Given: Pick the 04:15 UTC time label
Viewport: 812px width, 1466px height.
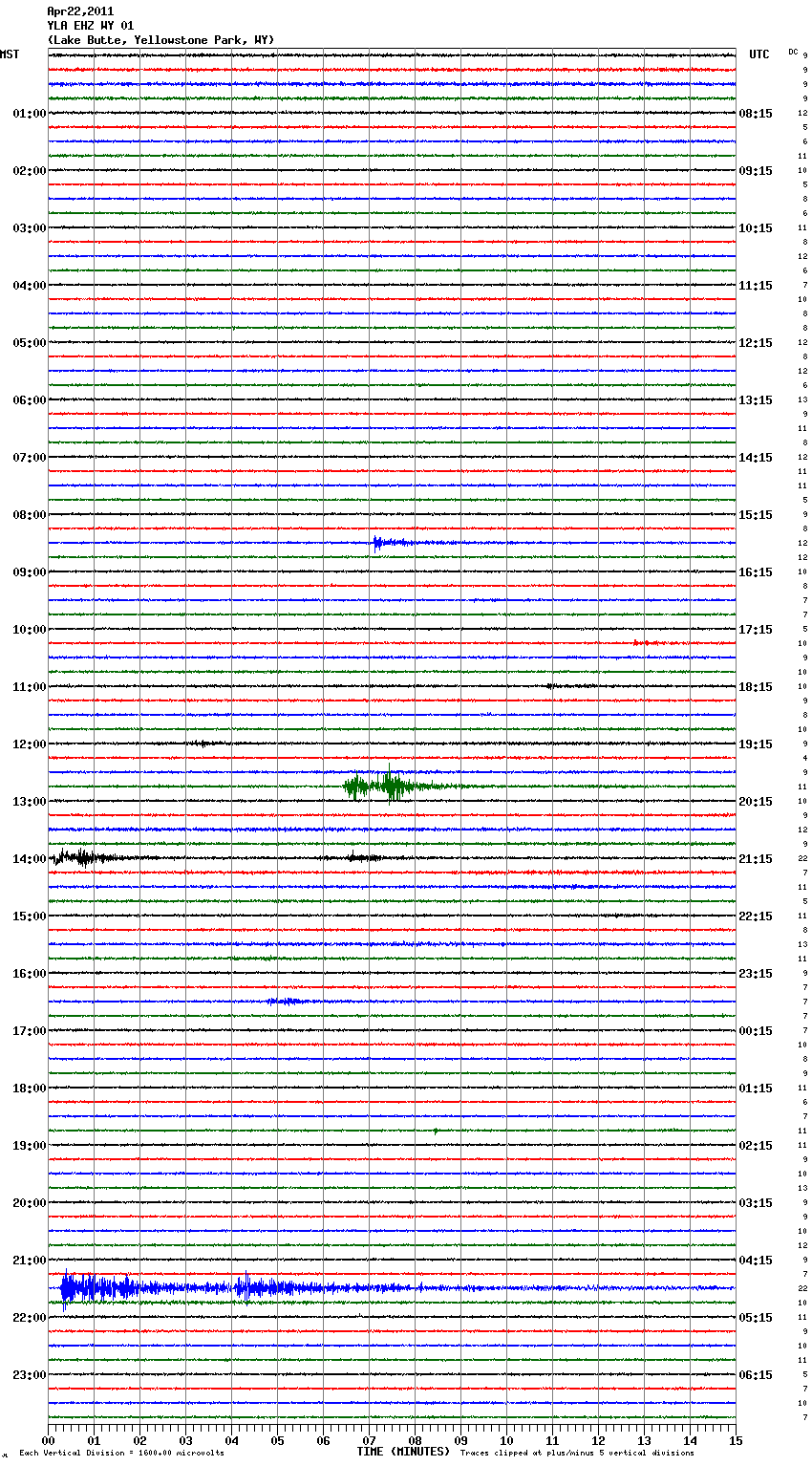Looking at the screenshot, I should tap(756, 1261).
